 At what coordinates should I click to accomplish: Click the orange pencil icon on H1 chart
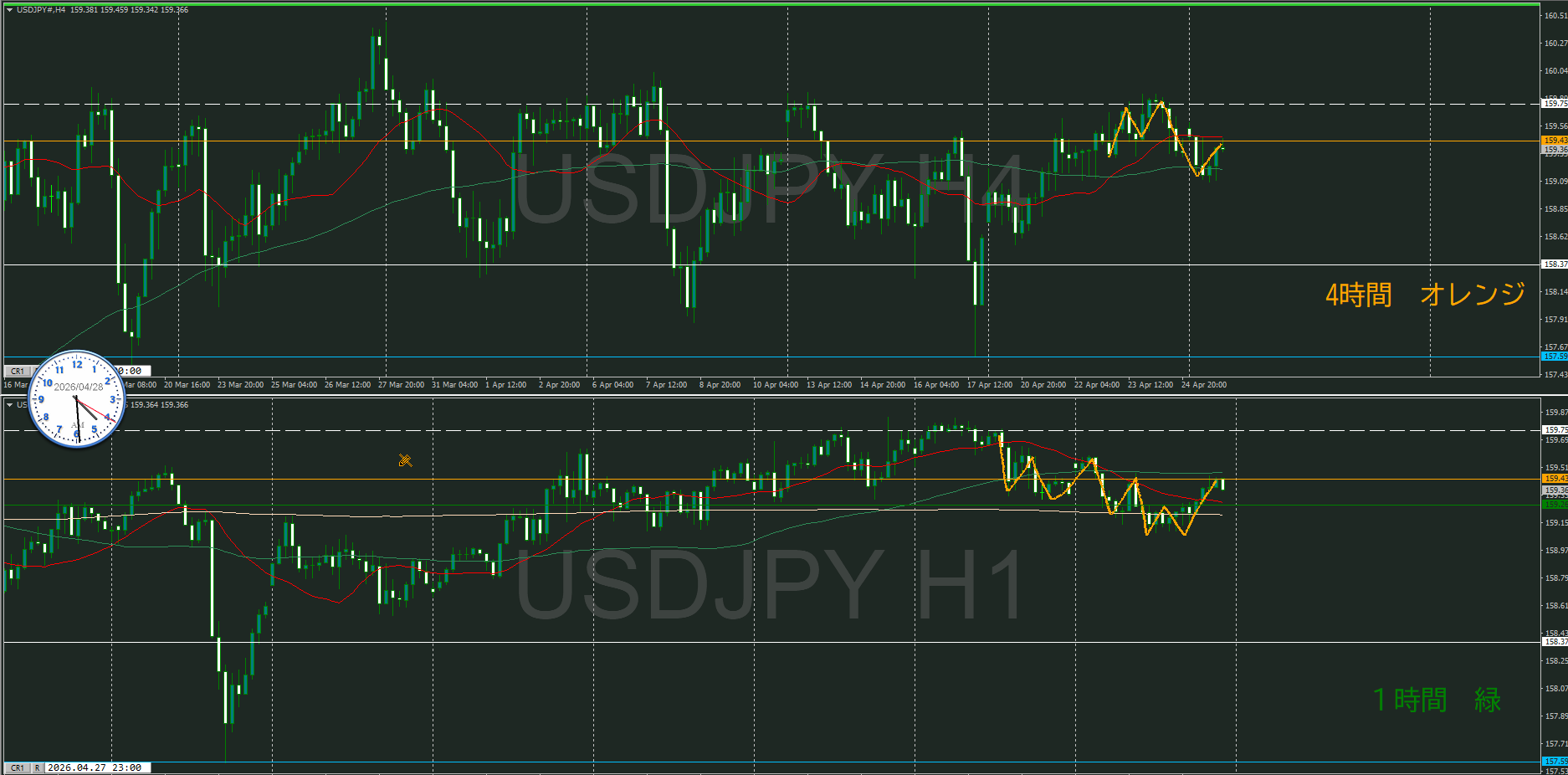click(x=405, y=460)
